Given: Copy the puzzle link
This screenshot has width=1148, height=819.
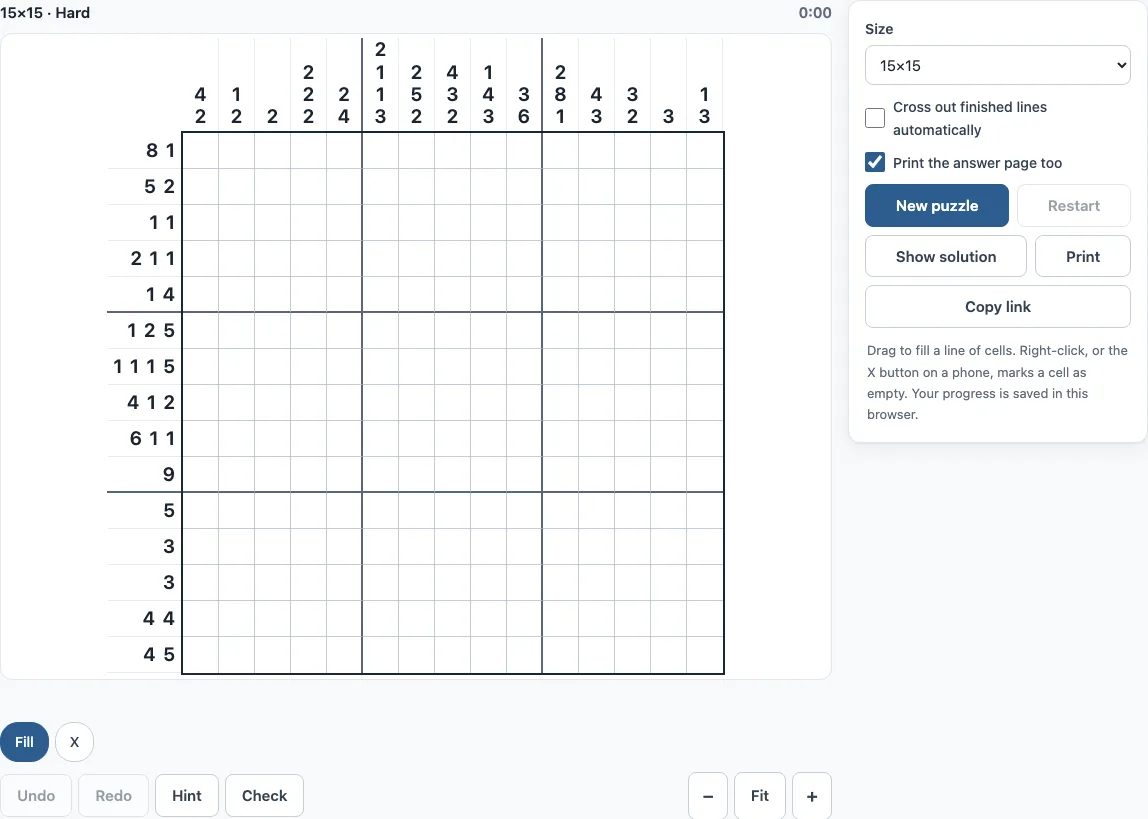Looking at the screenshot, I should 997,307.
